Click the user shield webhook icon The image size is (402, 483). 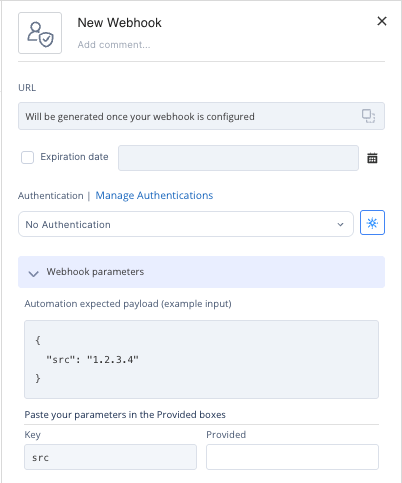pyautogui.click(x=40, y=33)
